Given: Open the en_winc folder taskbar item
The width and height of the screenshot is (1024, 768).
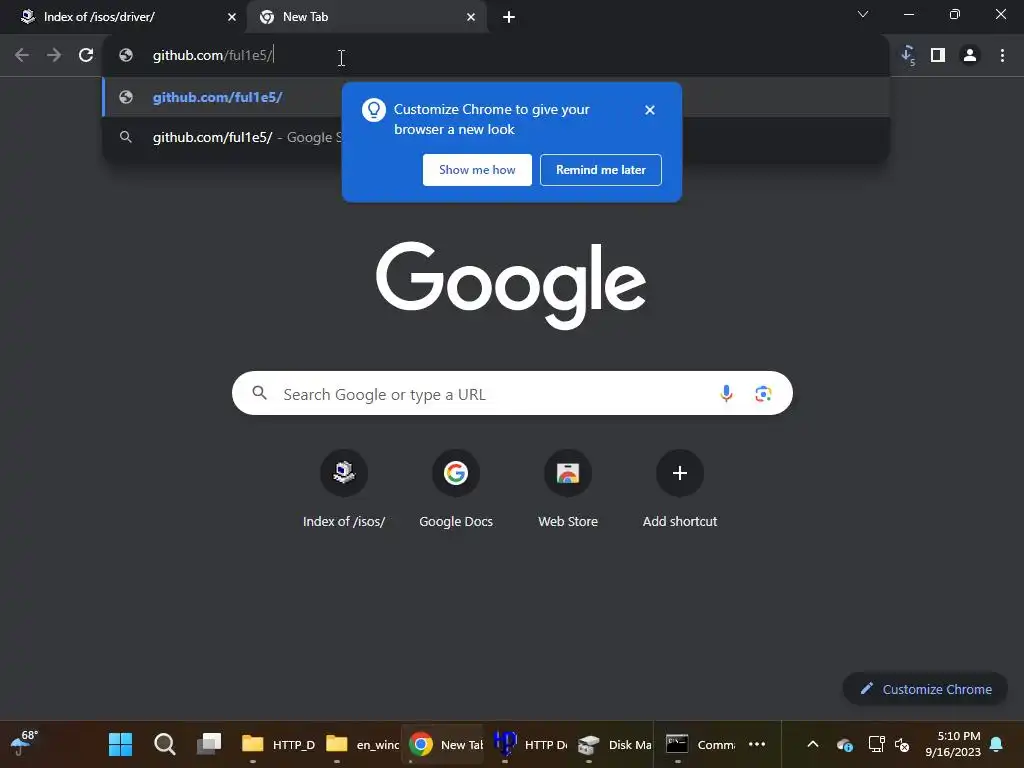Looking at the screenshot, I should pyautogui.click(x=362, y=744).
